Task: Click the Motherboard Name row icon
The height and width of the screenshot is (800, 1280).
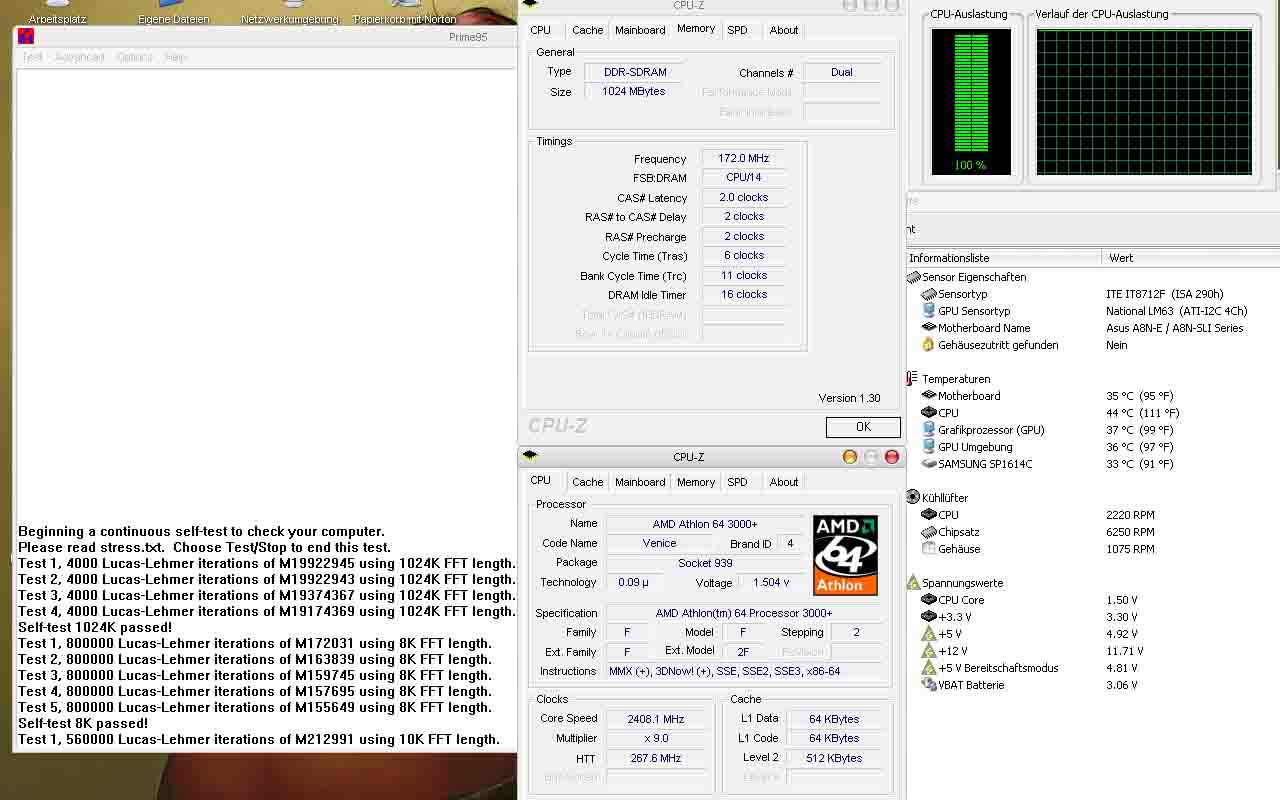Action: 929,328
